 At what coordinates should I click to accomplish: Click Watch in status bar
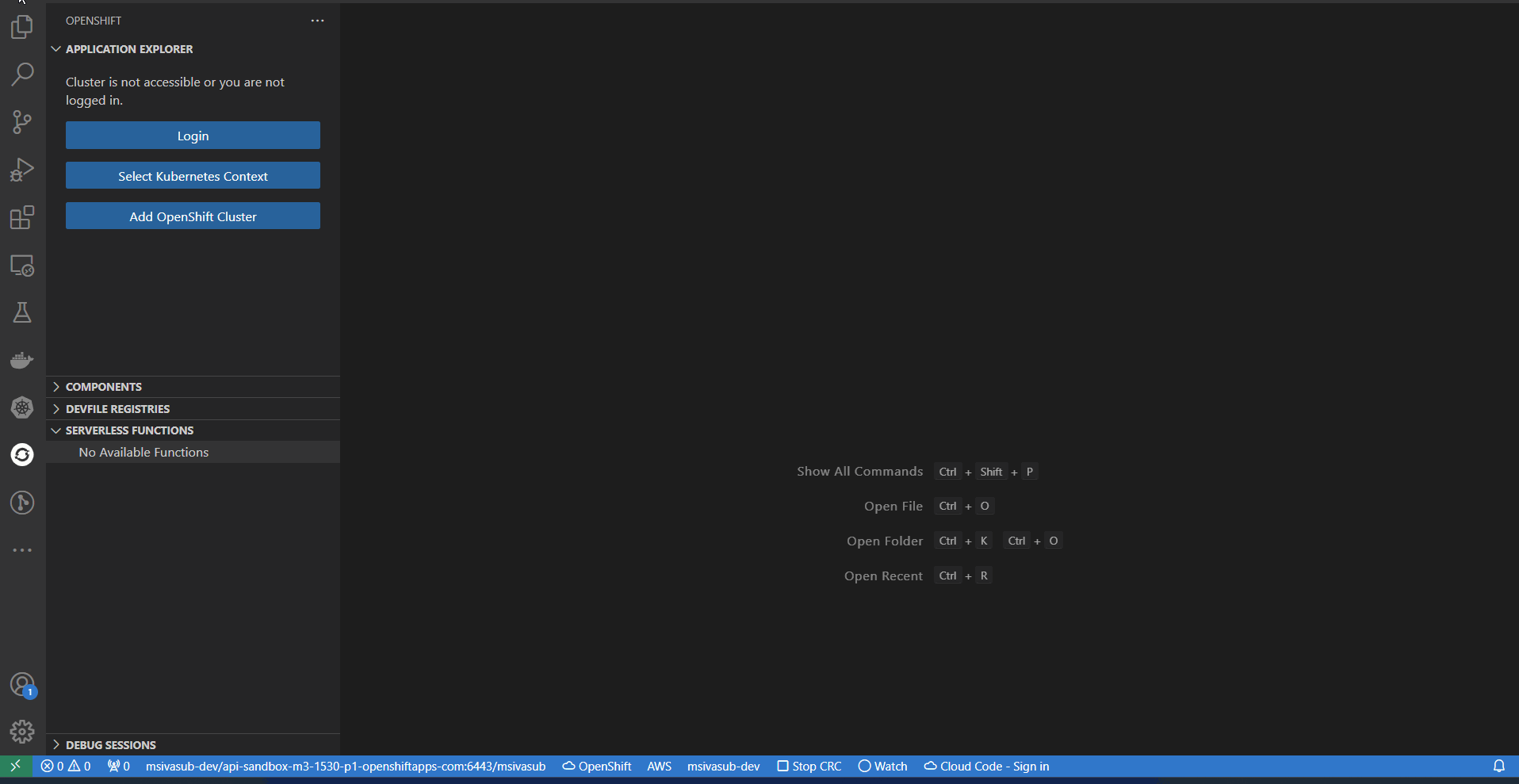882,766
